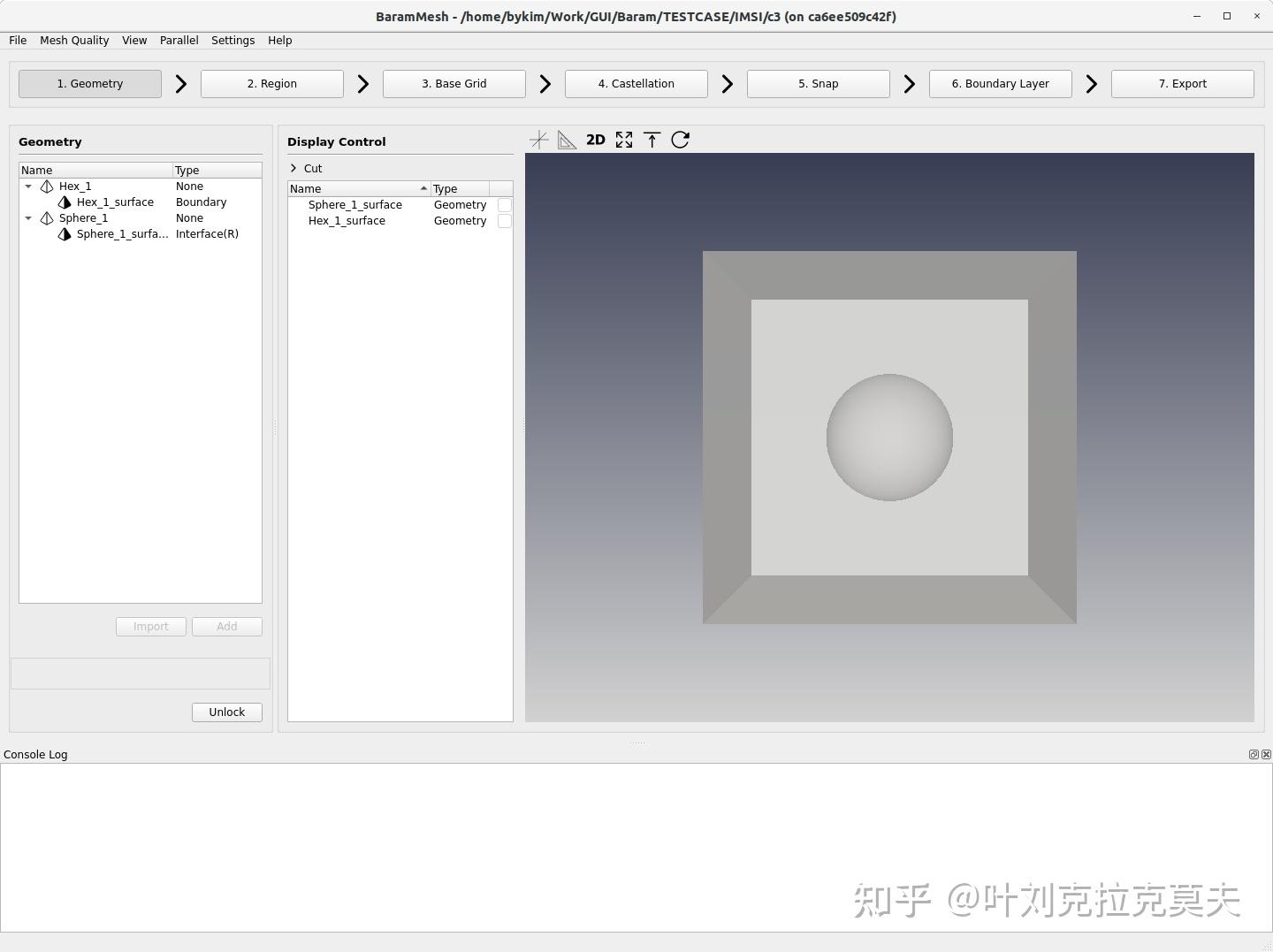1273x952 pixels.
Task: Click the Sphere_1 volume icon
Action: tap(47, 218)
